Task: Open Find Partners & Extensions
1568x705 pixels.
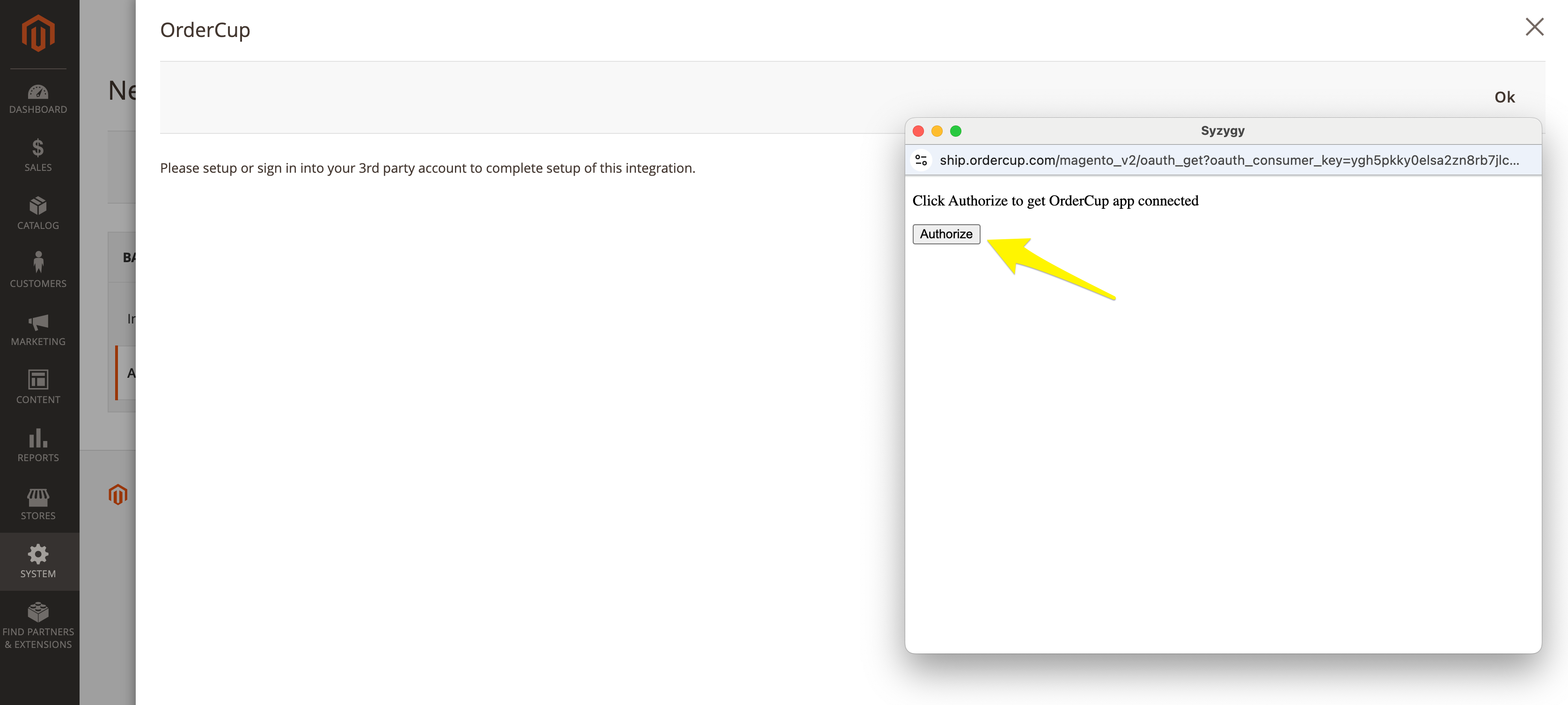Action: (x=38, y=625)
